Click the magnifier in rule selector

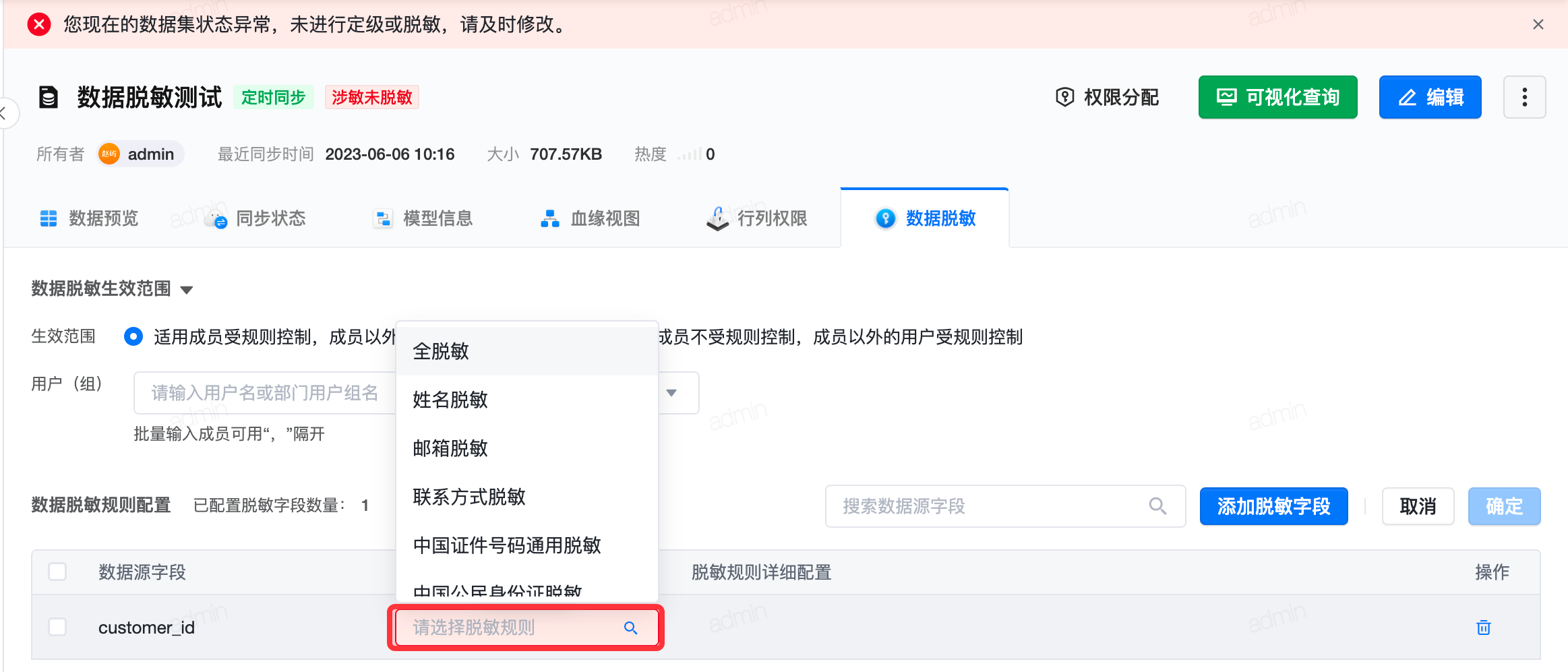click(x=630, y=628)
